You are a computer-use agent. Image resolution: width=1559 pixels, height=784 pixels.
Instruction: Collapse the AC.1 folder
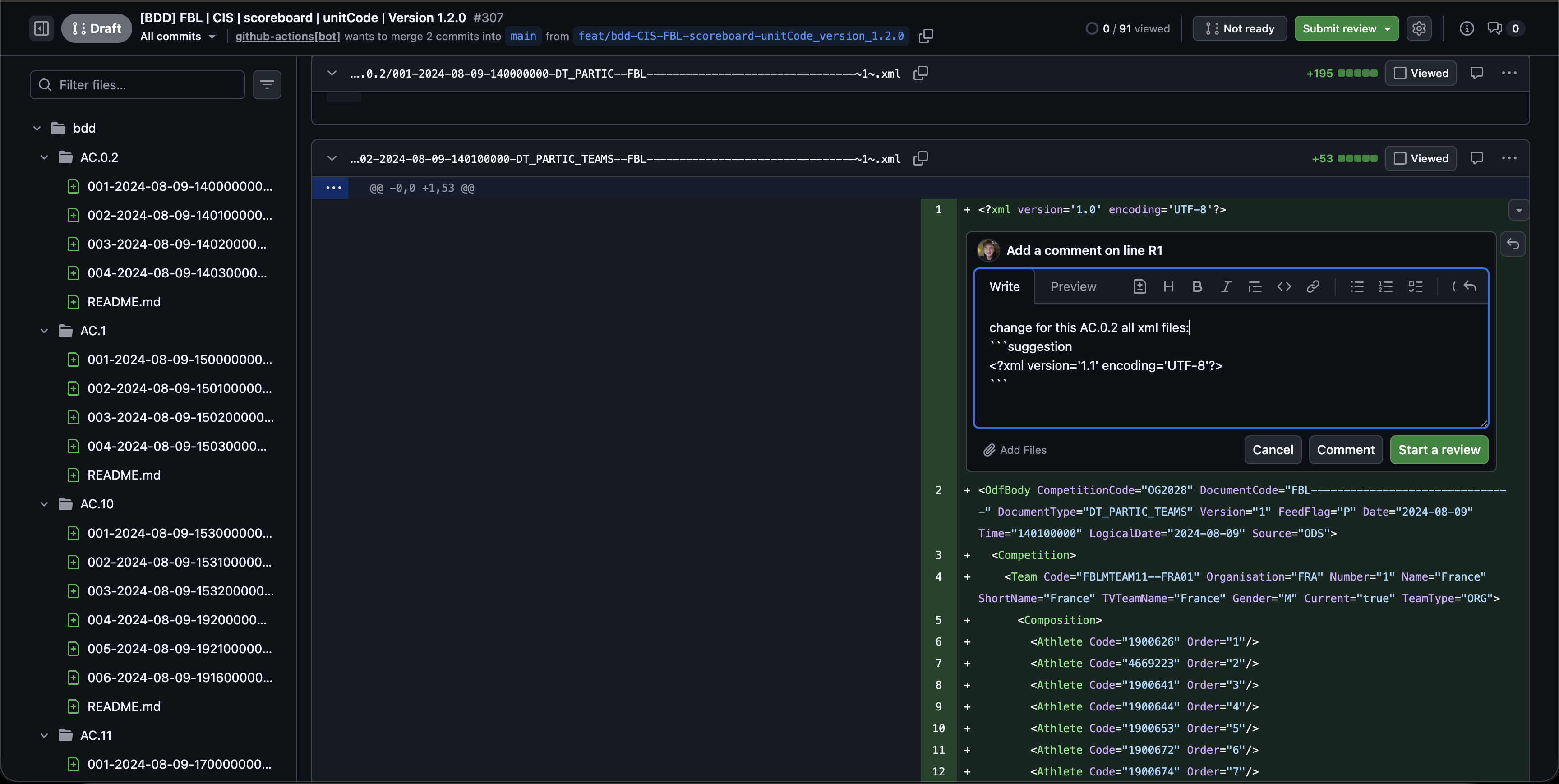[44, 331]
